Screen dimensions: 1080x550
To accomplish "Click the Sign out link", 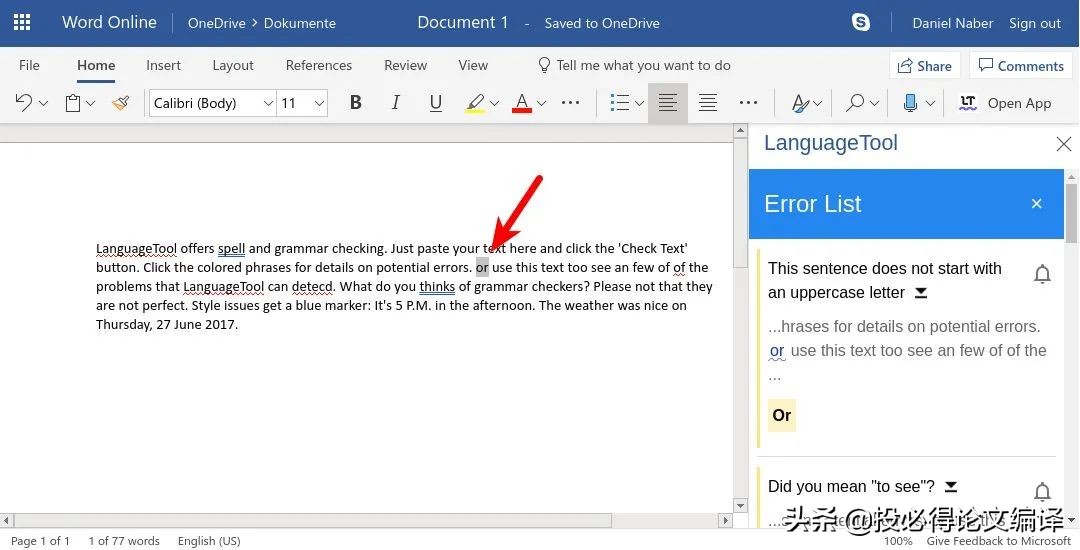I will point(1035,23).
